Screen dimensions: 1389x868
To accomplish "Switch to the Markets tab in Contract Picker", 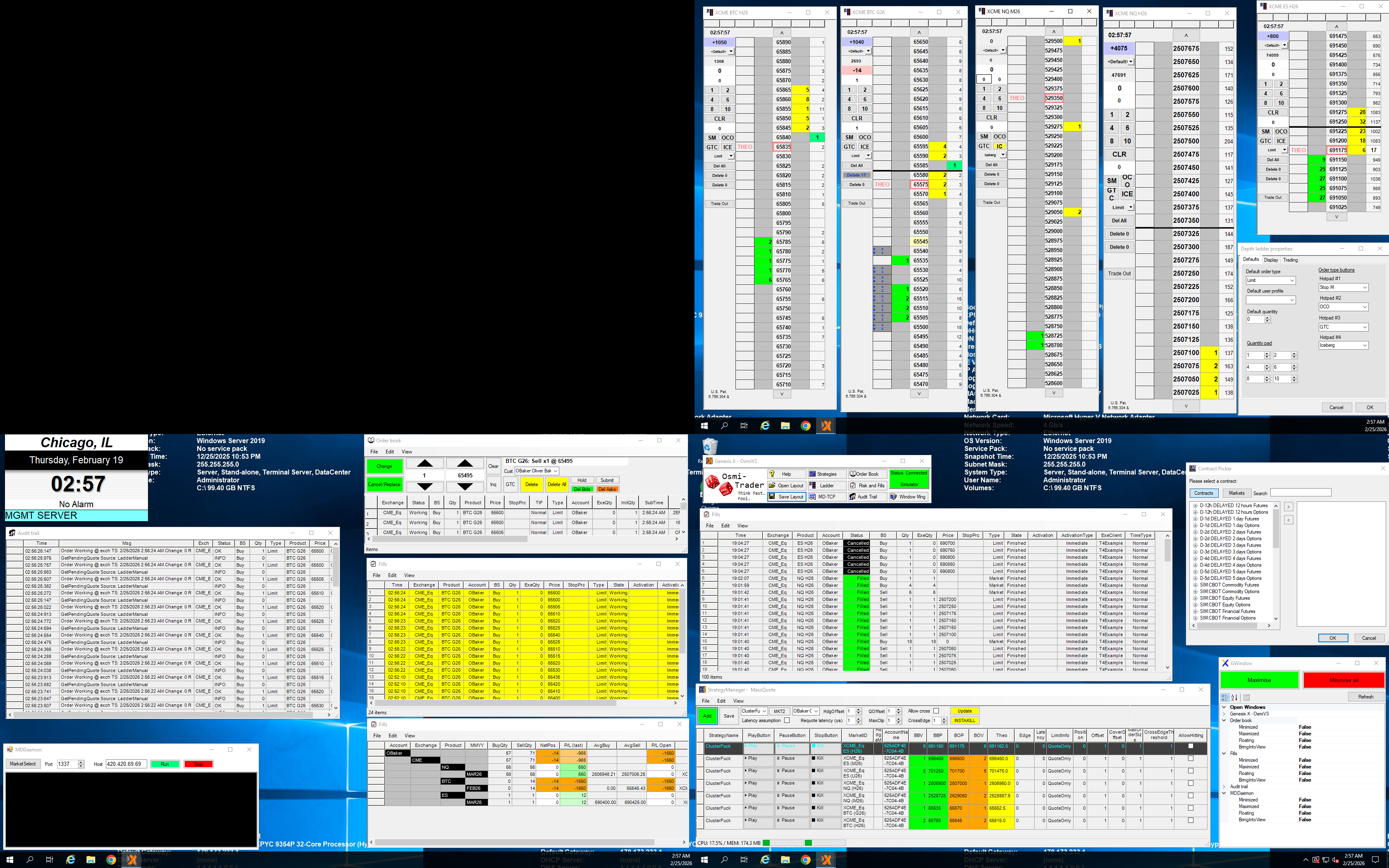I will click(x=1236, y=493).
